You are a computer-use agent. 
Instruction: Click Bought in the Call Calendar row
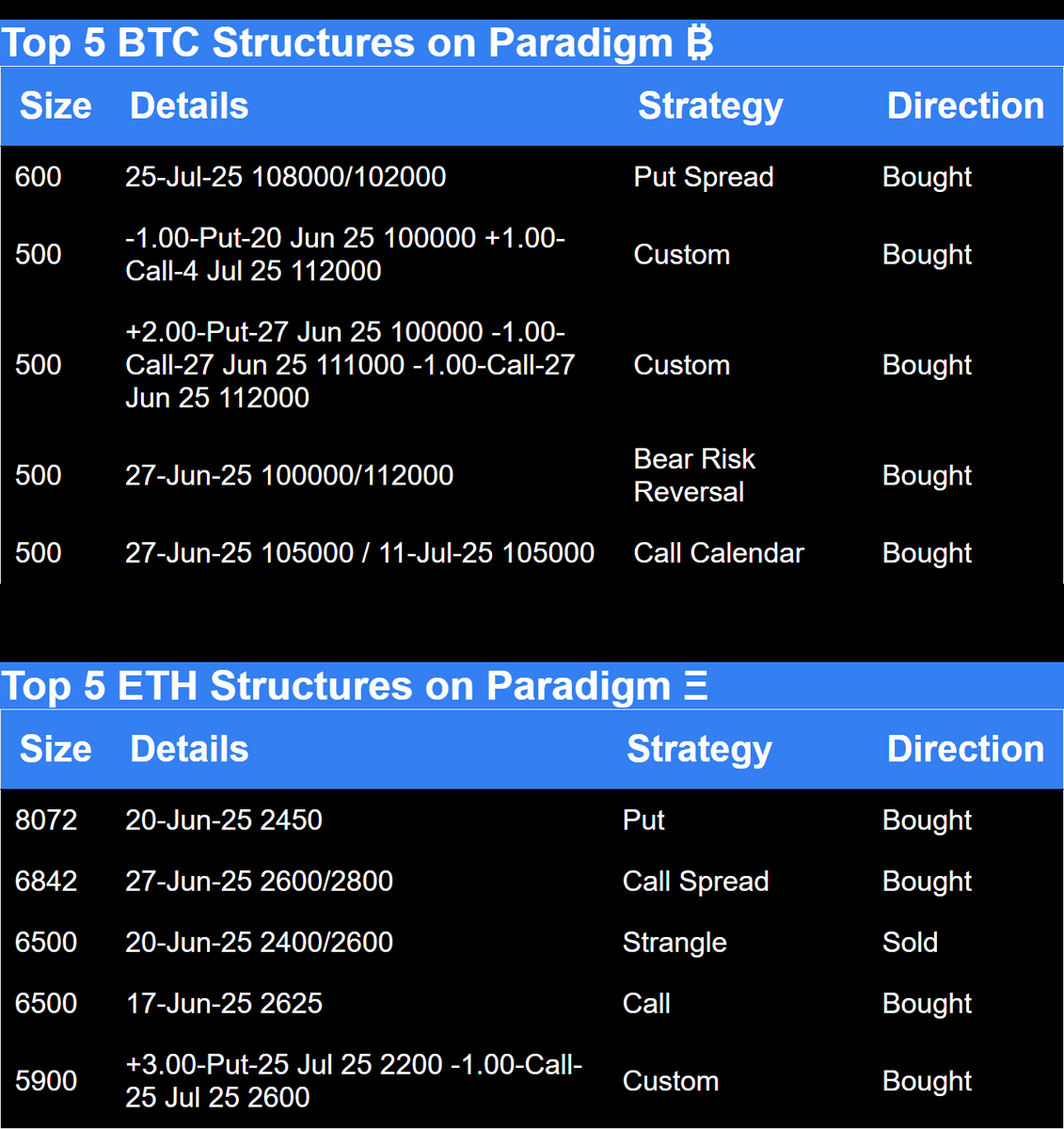pos(927,553)
